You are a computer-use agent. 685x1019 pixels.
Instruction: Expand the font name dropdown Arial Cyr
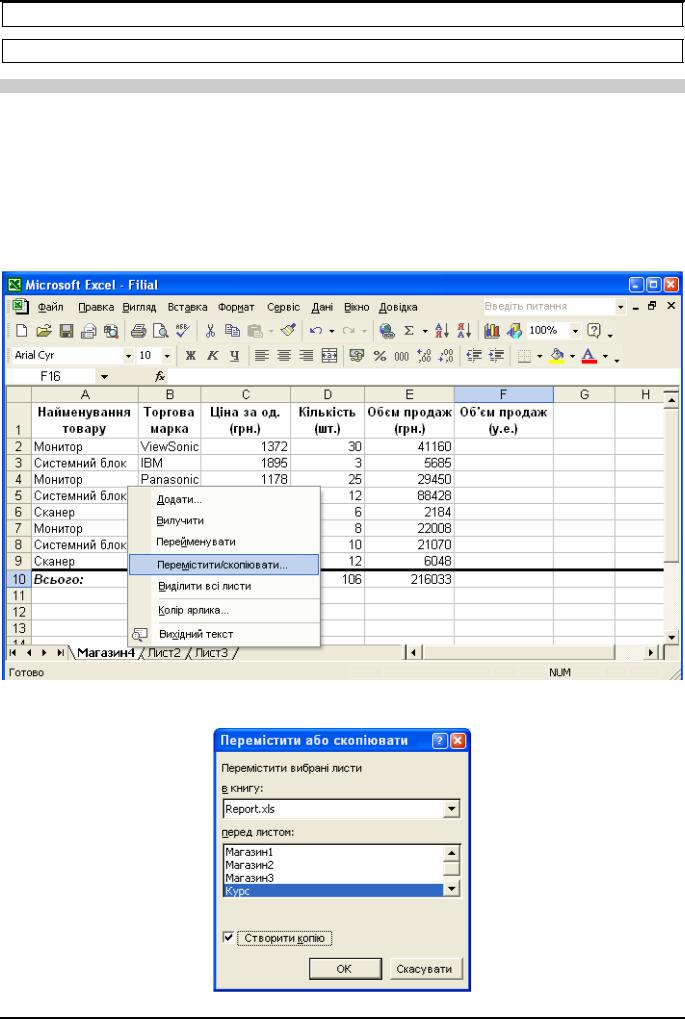click(128, 355)
